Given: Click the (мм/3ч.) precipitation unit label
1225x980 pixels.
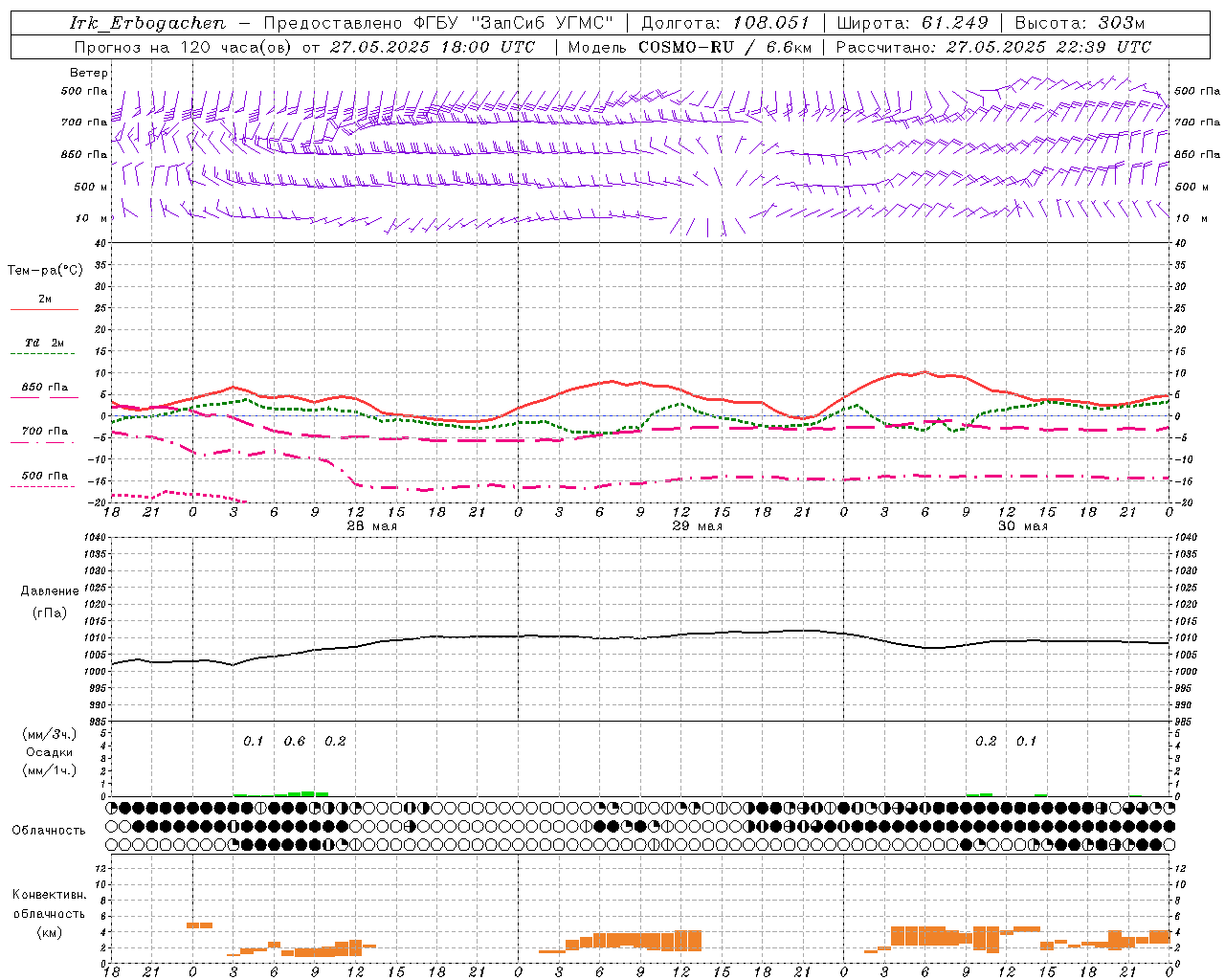Looking at the screenshot, I should pos(49,734).
